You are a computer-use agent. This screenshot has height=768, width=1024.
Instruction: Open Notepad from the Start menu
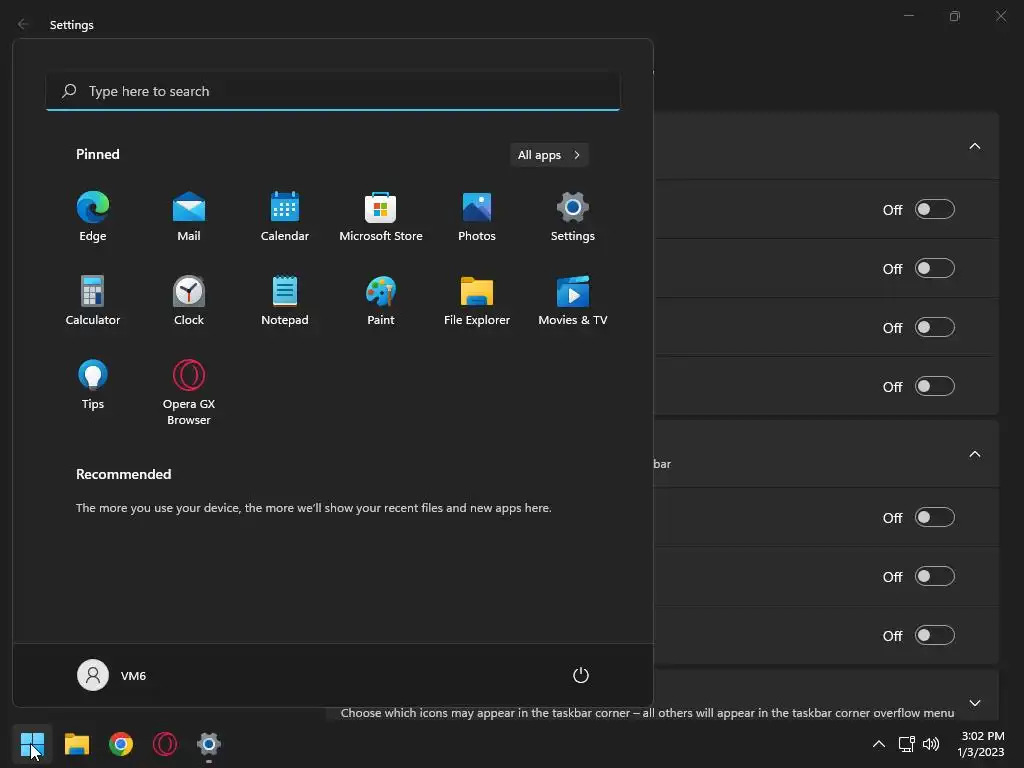pos(285,300)
